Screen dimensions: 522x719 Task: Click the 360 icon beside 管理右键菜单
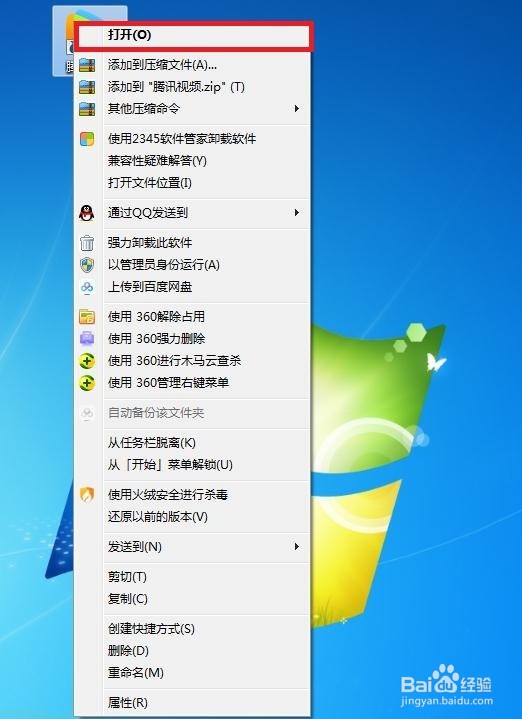click(x=87, y=383)
